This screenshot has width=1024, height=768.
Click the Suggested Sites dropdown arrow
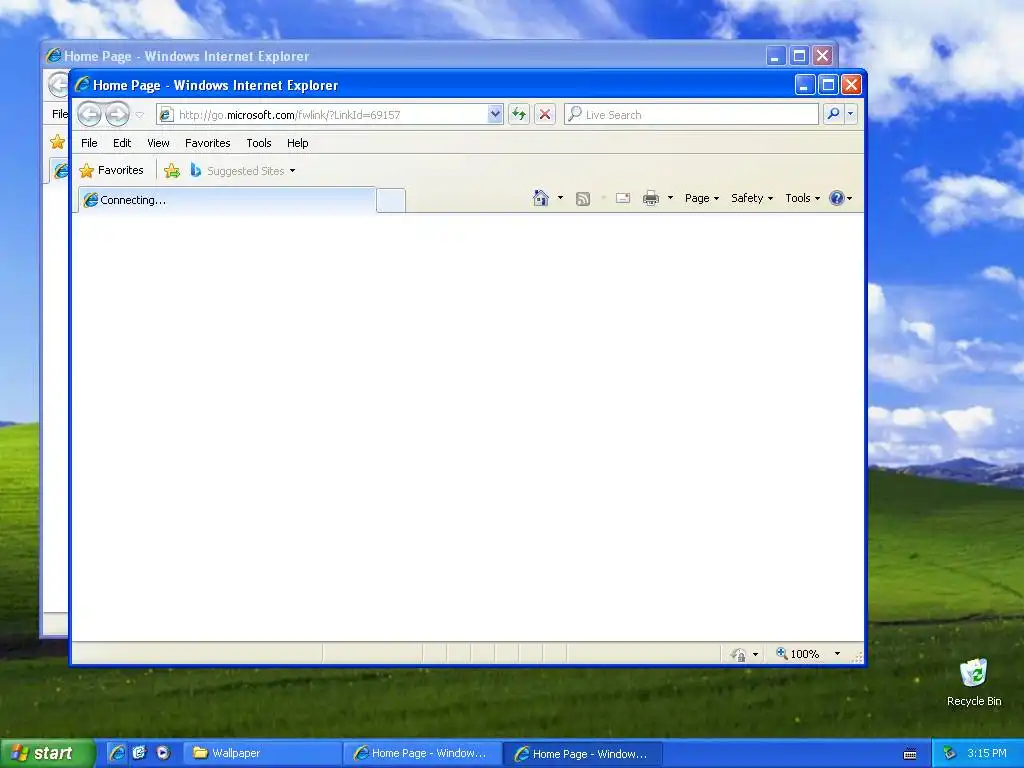point(292,171)
